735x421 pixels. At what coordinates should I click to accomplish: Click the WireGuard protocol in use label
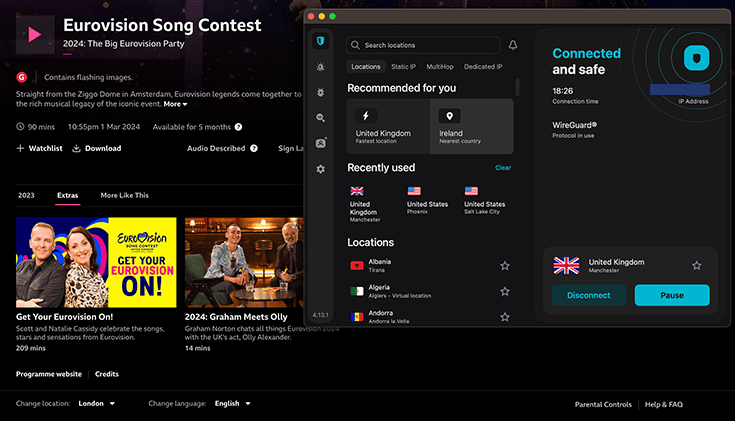click(575, 129)
